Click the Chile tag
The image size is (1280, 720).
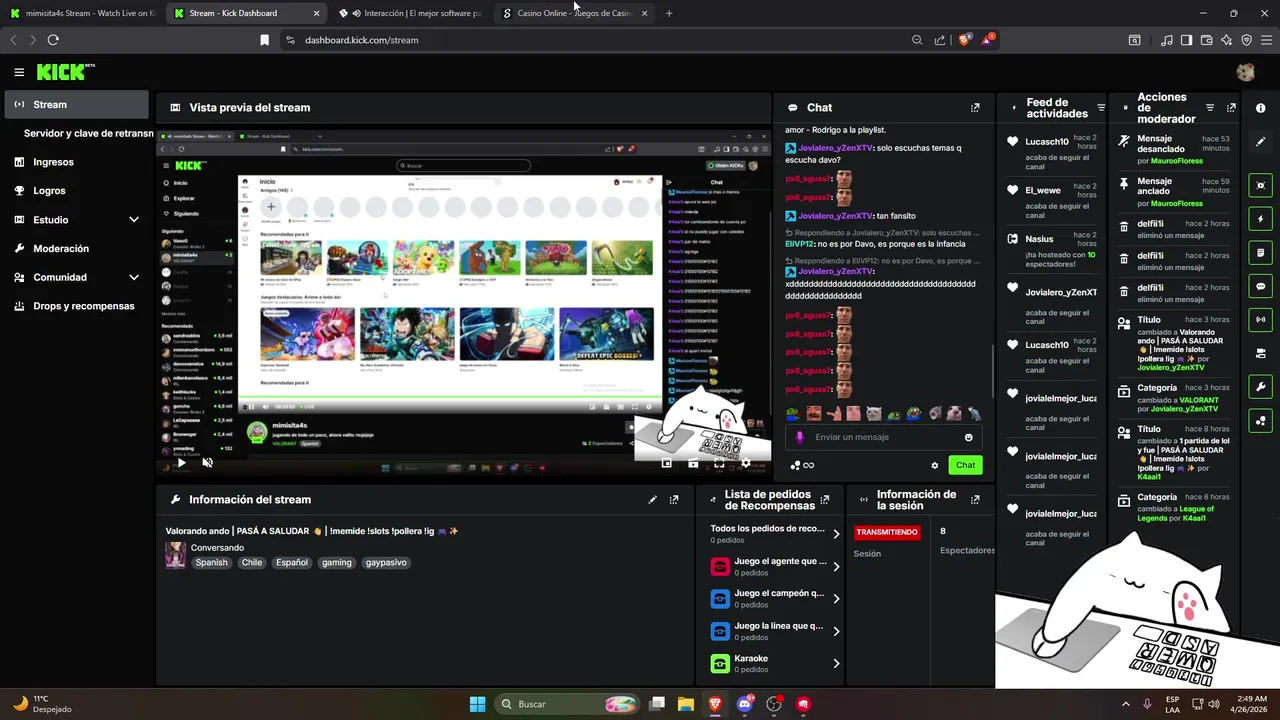(x=252, y=562)
